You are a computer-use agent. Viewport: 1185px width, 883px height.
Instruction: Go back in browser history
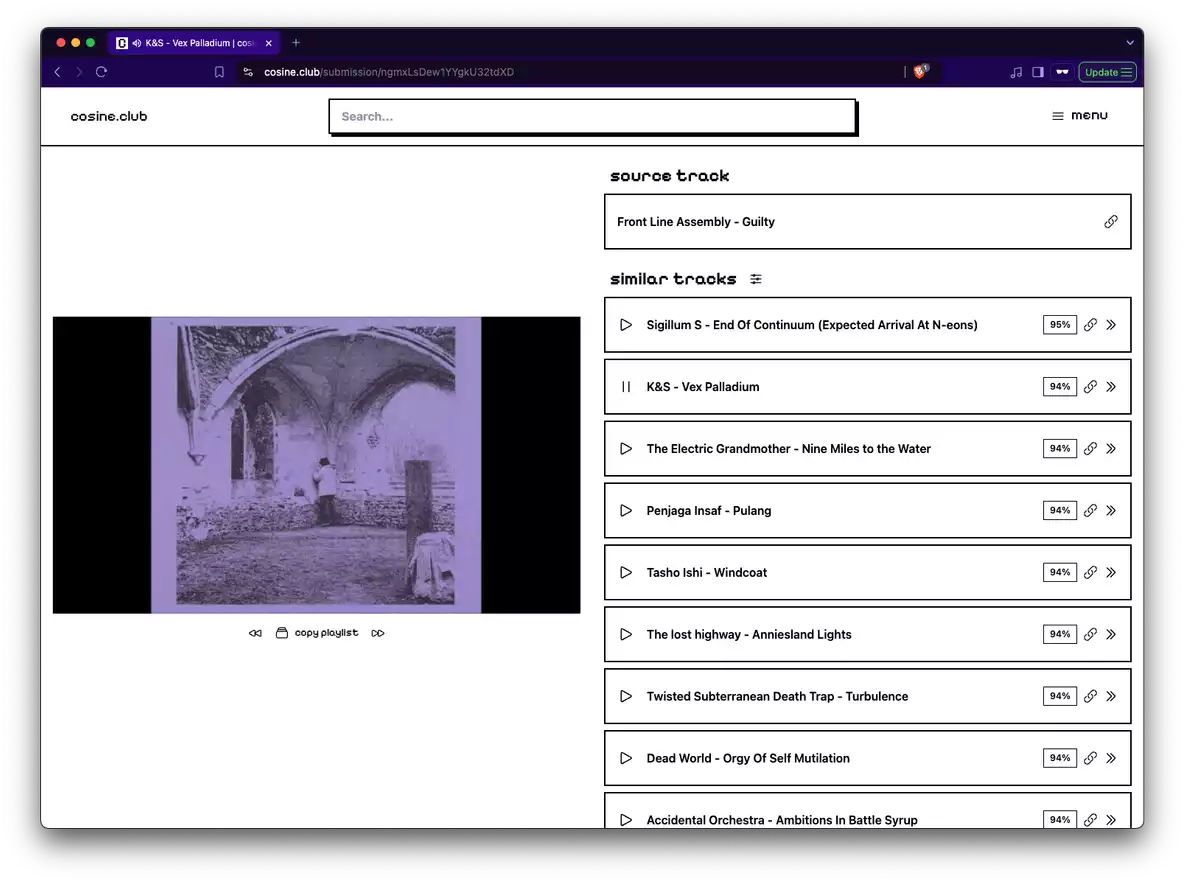(57, 72)
